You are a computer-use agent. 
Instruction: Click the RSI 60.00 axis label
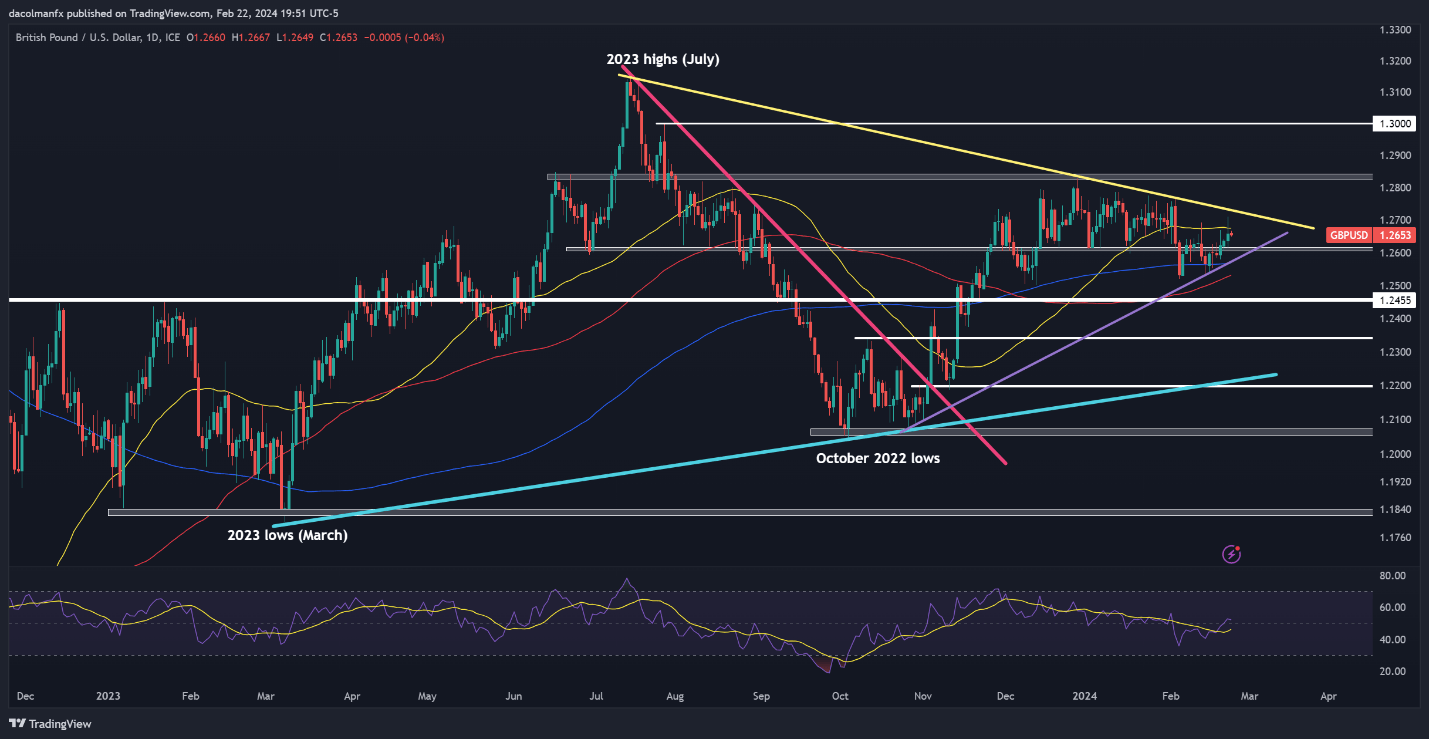tap(1392, 608)
